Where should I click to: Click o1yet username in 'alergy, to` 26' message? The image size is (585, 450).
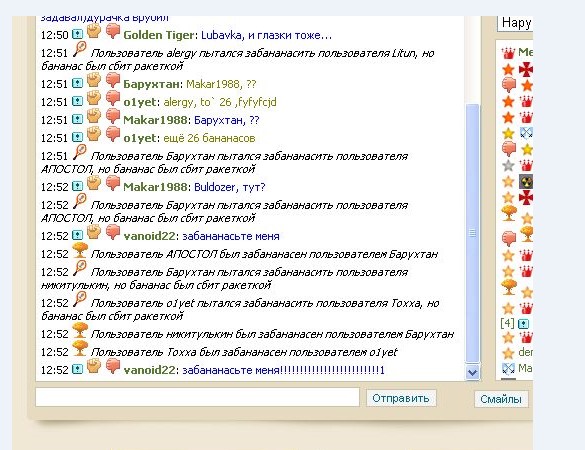tap(141, 102)
